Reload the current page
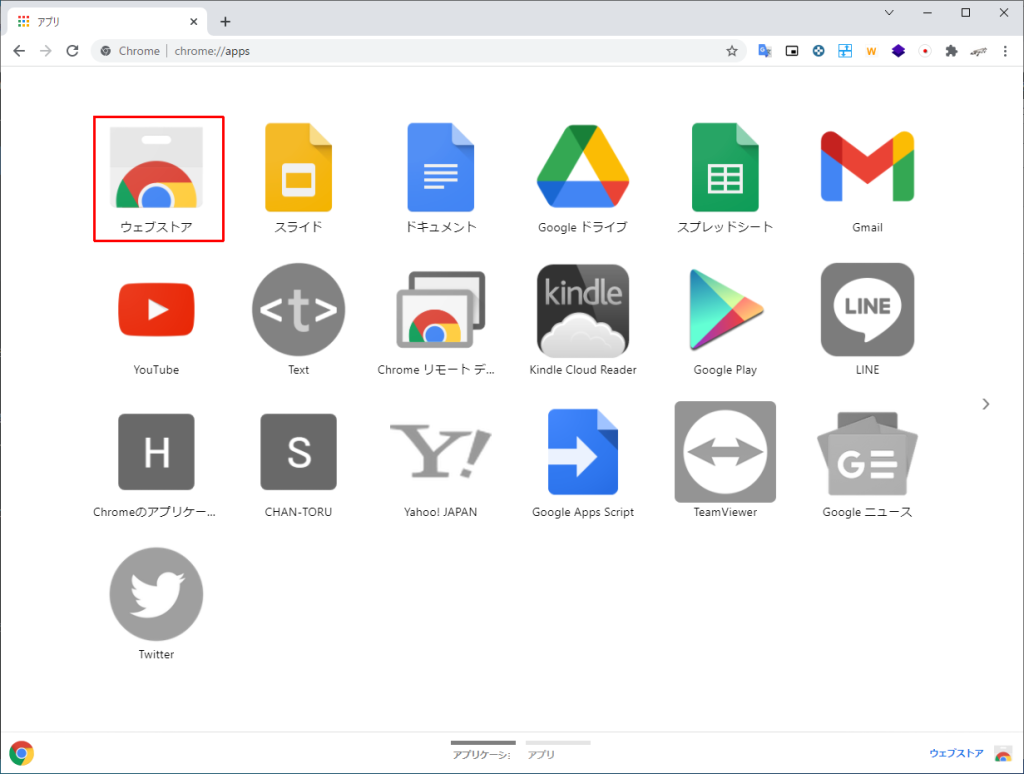 (72, 51)
